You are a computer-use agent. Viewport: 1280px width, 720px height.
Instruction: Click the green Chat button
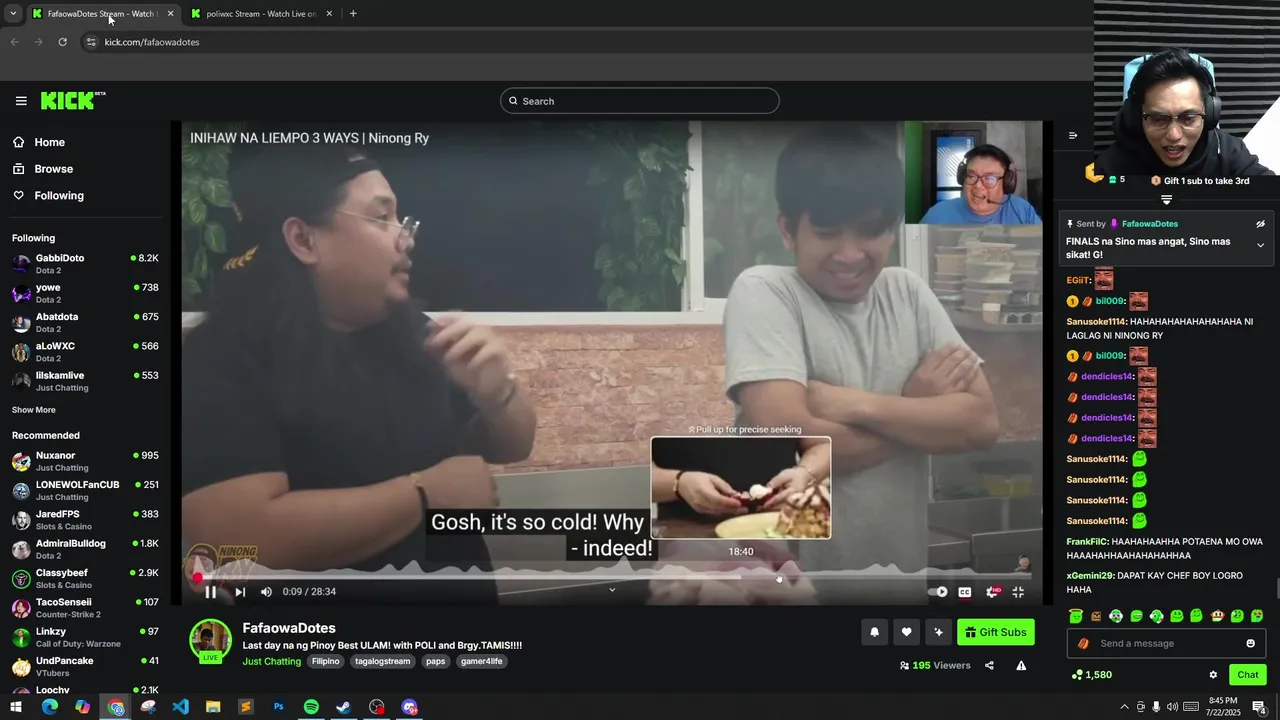point(1247,675)
